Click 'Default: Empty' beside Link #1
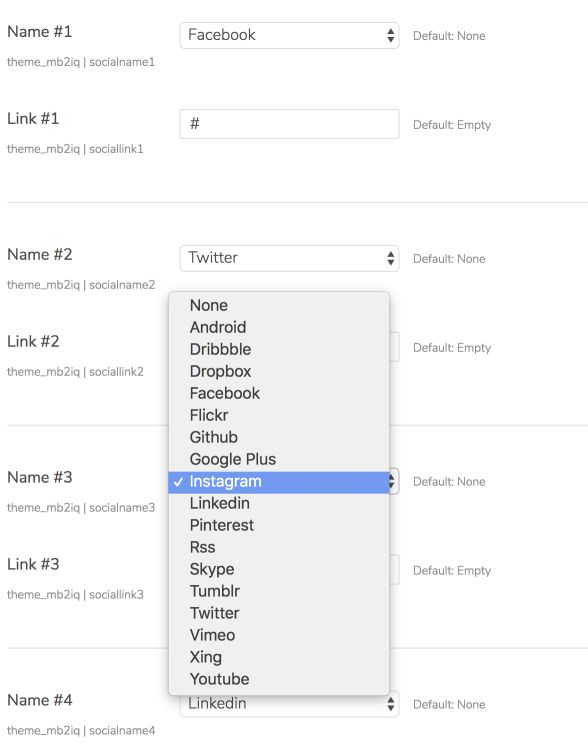This screenshot has height=753, width=588. [x=452, y=125]
